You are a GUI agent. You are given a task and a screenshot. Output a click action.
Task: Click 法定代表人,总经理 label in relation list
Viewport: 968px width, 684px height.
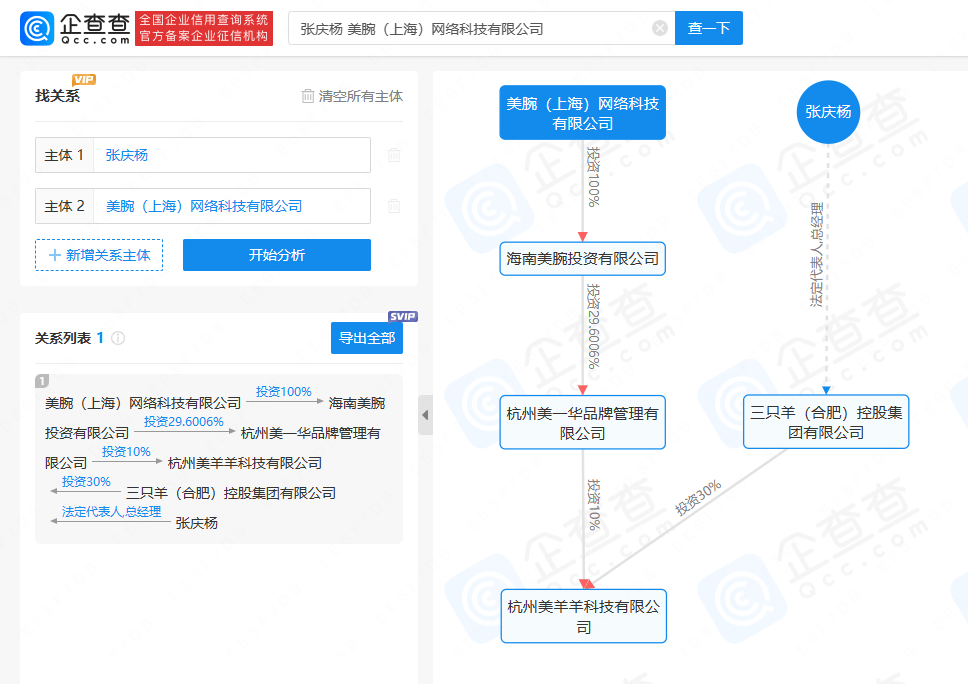[x=111, y=512]
